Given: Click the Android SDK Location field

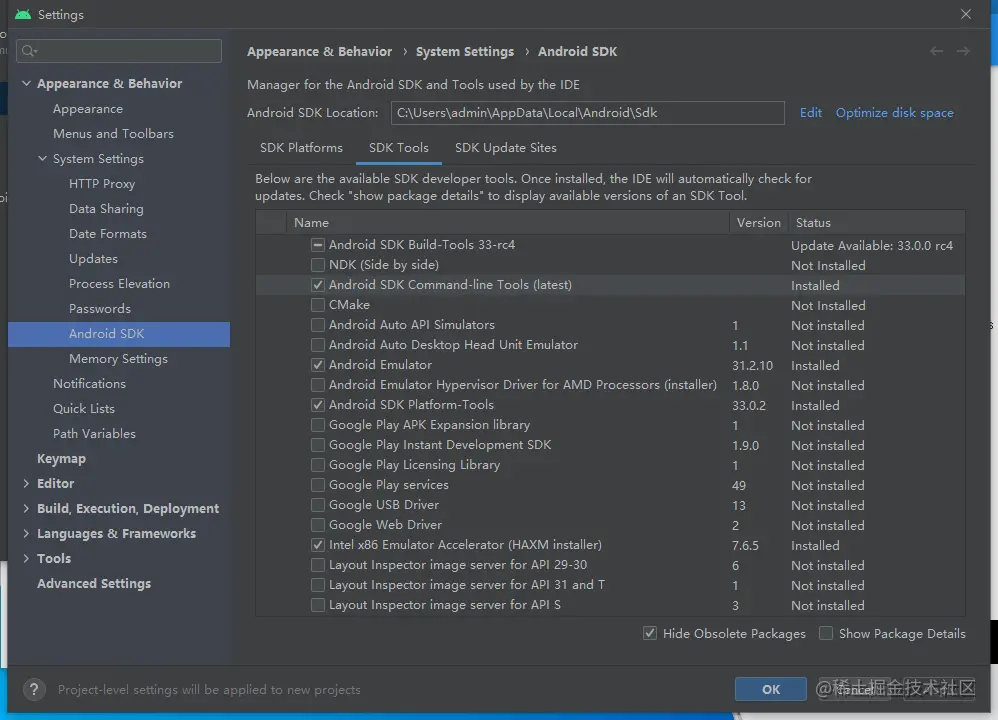Looking at the screenshot, I should coord(587,113).
